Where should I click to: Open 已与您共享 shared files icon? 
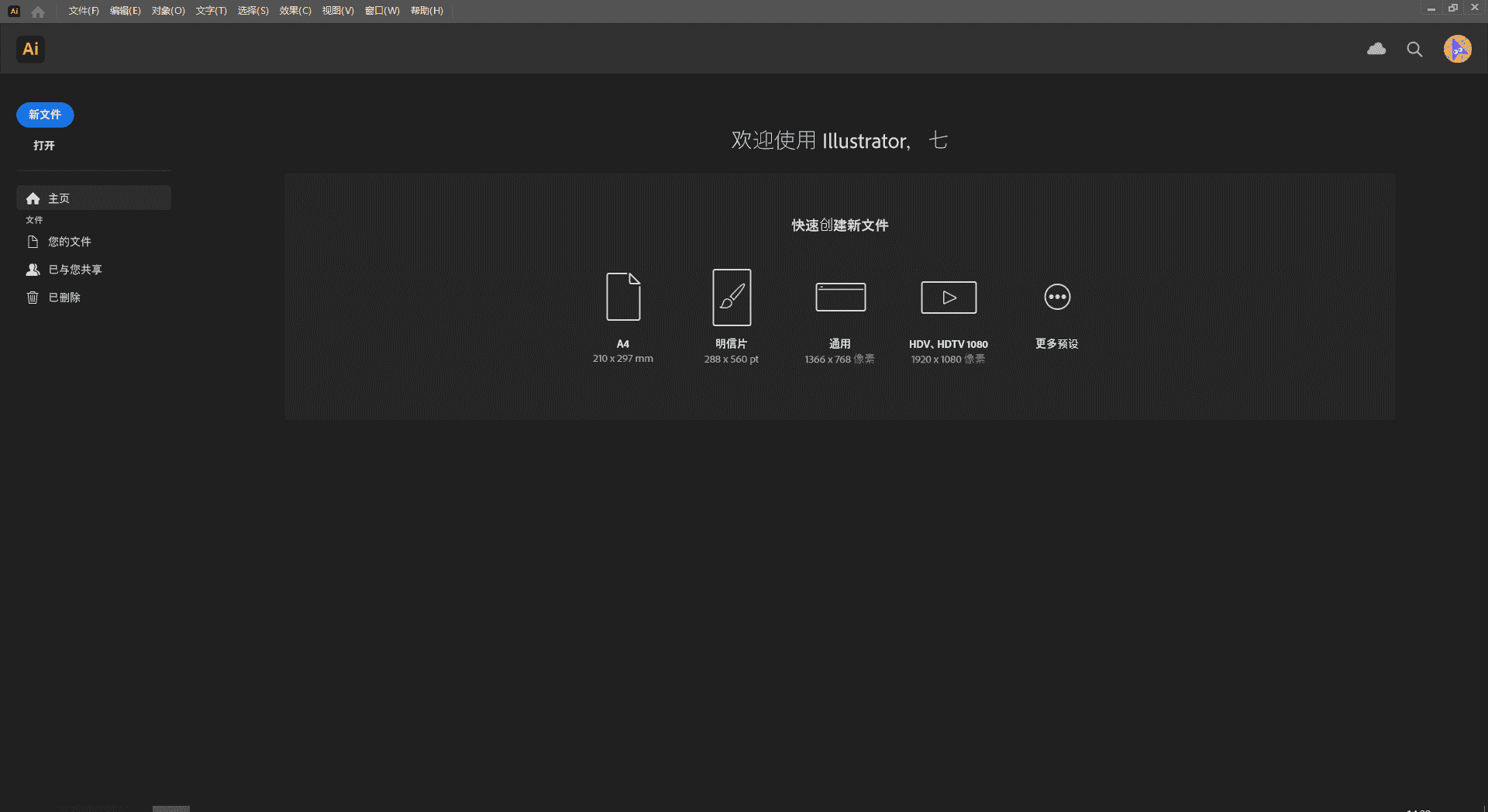click(x=33, y=269)
